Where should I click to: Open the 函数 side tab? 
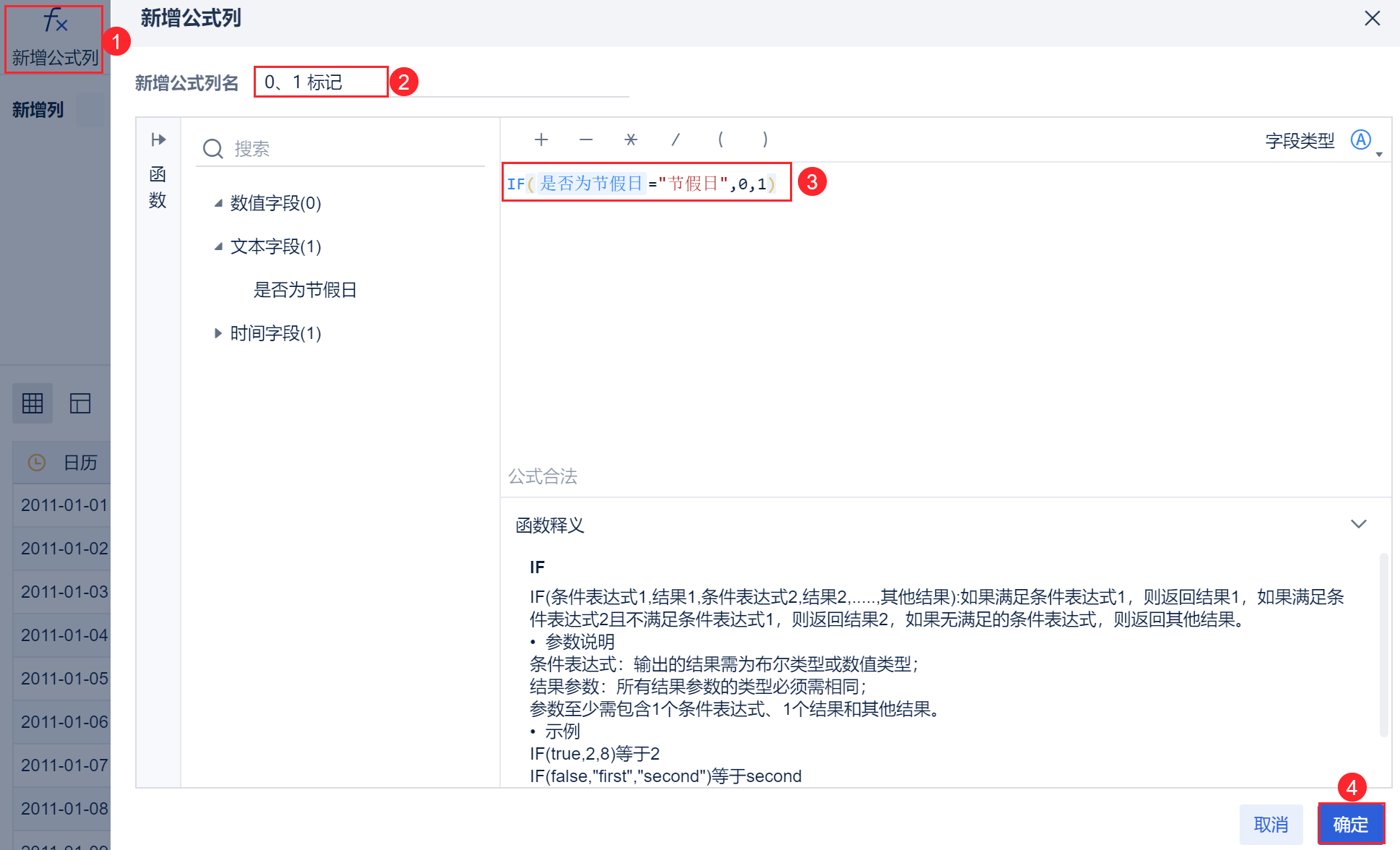(x=158, y=186)
